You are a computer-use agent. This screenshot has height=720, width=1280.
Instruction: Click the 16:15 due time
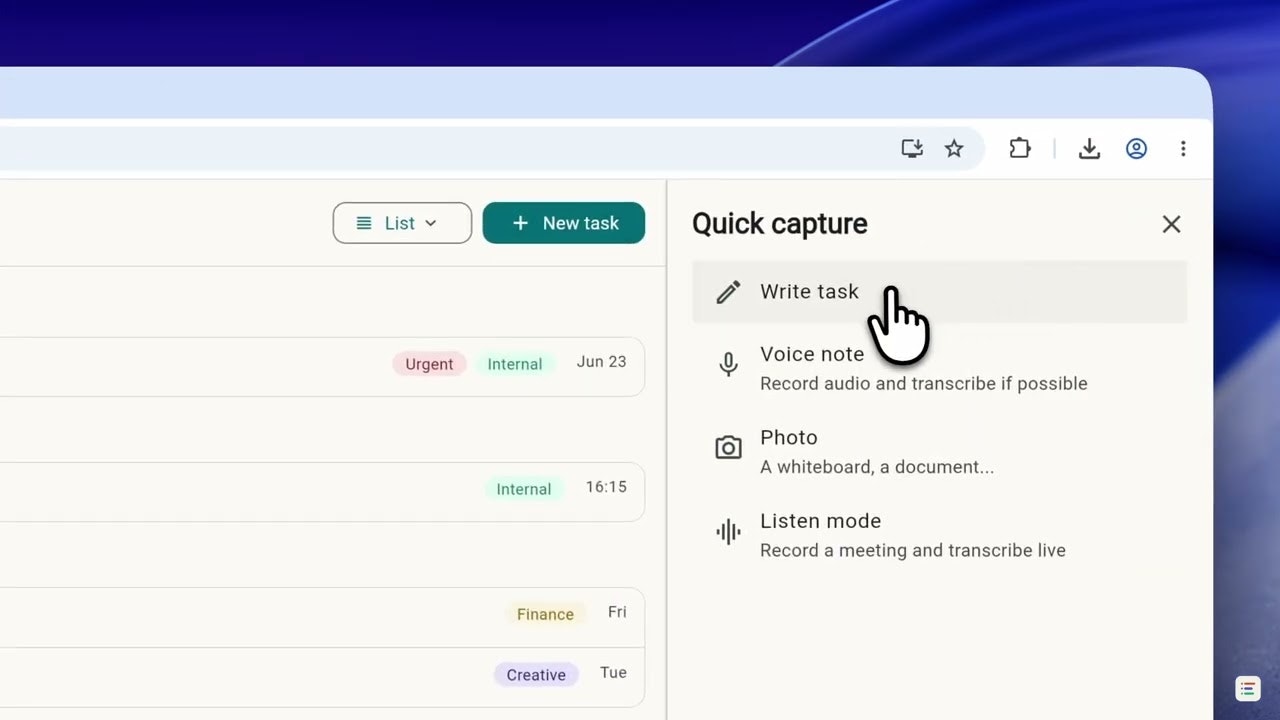point(606,487)
